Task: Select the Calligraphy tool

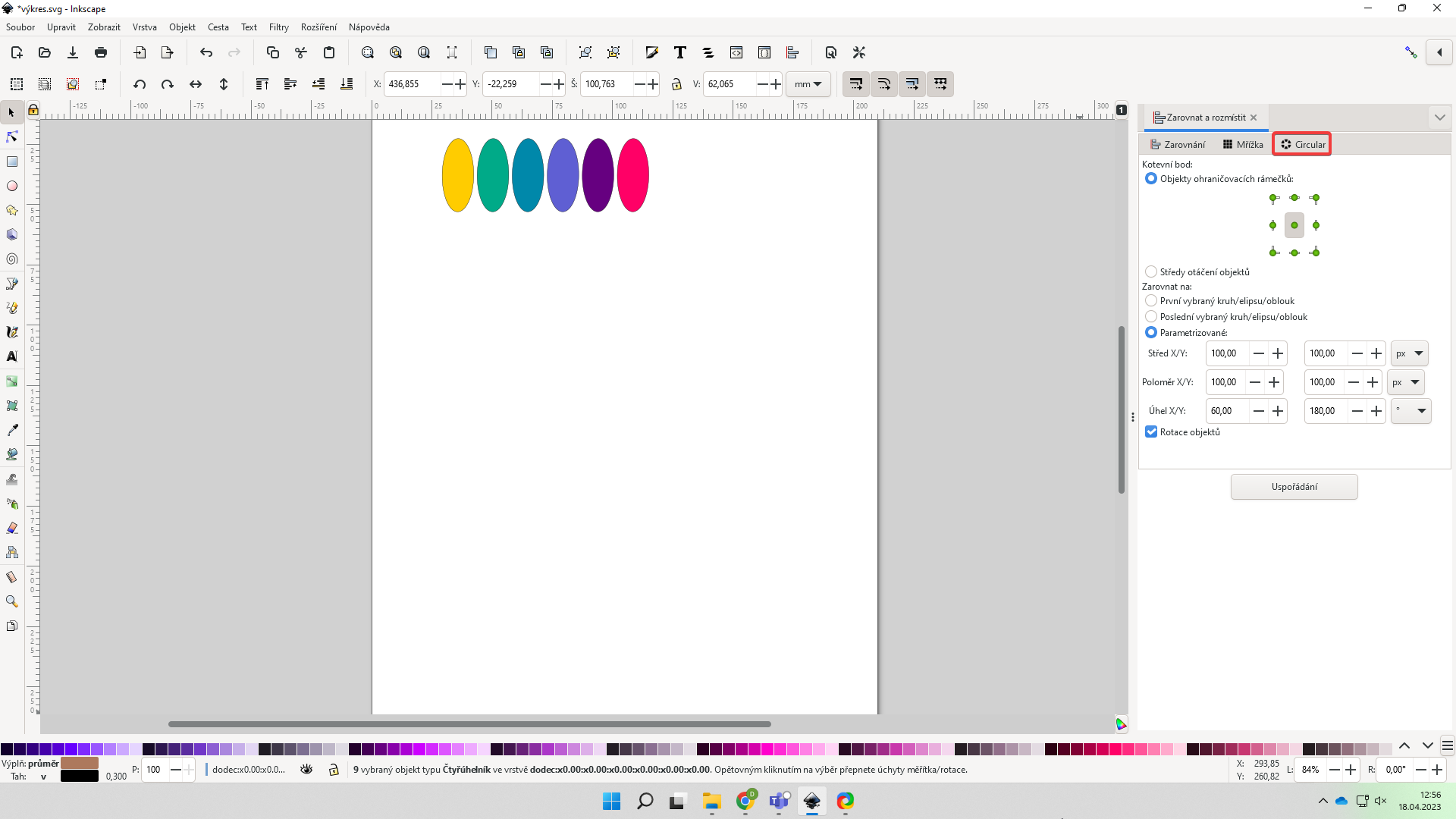Action: (12, 331)
